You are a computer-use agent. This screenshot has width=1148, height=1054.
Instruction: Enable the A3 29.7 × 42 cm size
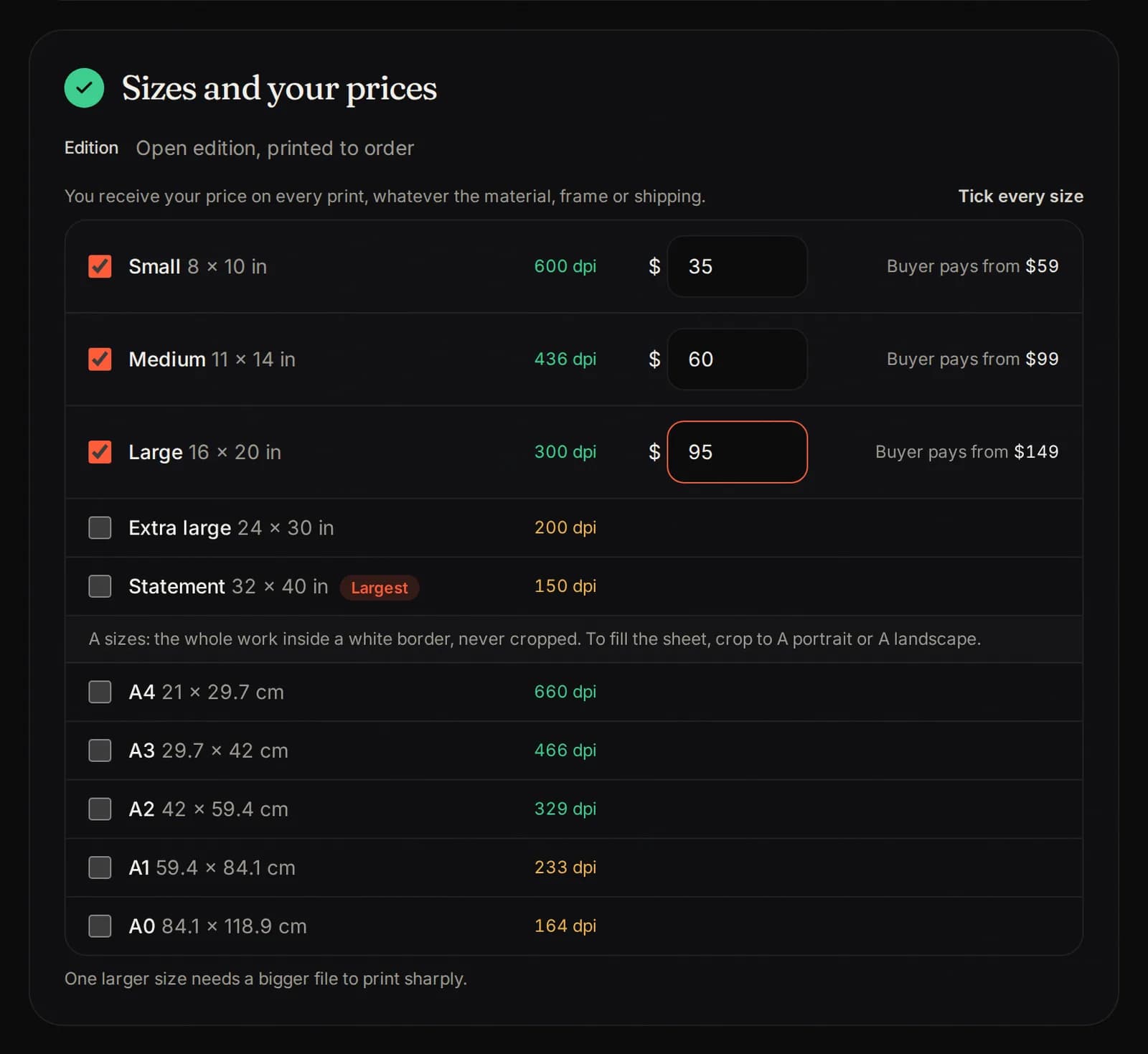pos(100,750)
